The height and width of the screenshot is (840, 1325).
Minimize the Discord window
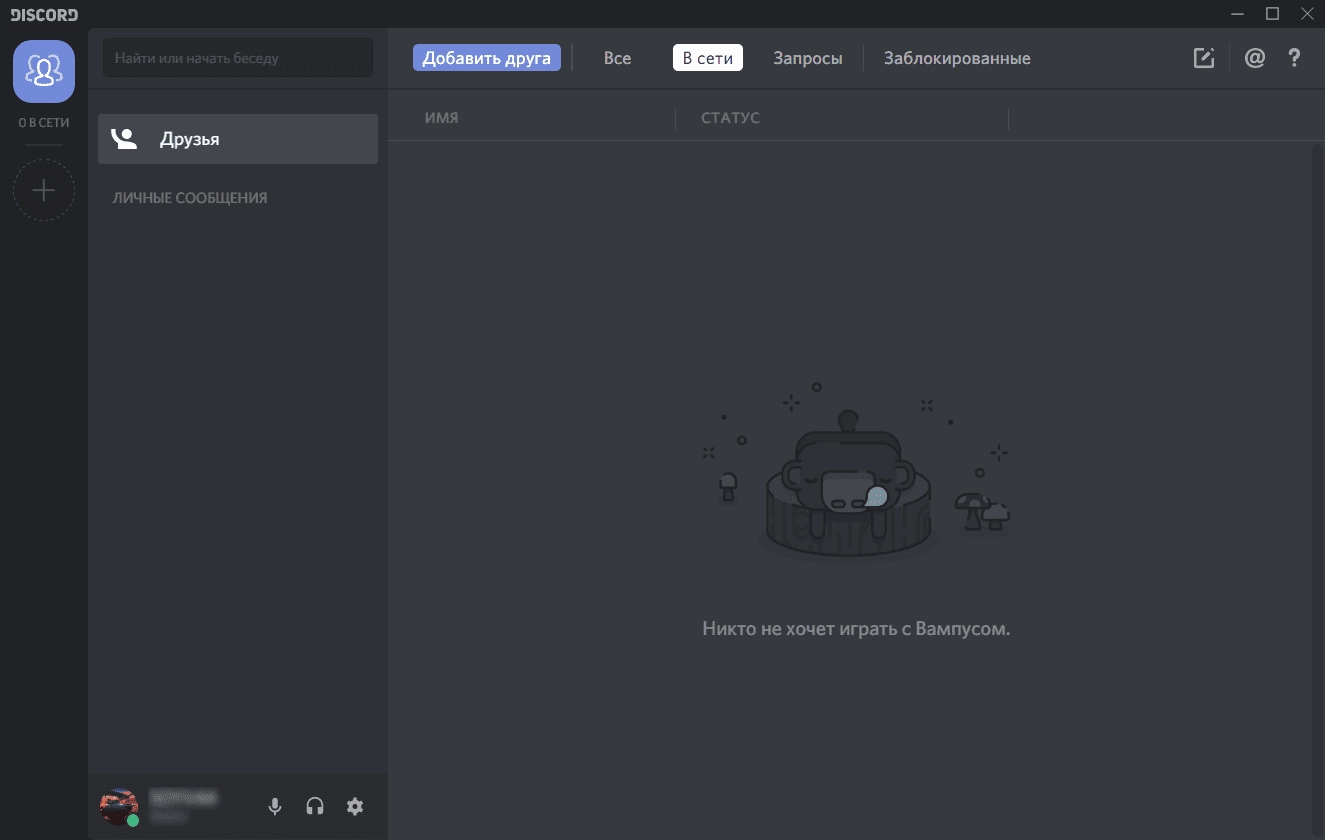[x=1238, y=13]
